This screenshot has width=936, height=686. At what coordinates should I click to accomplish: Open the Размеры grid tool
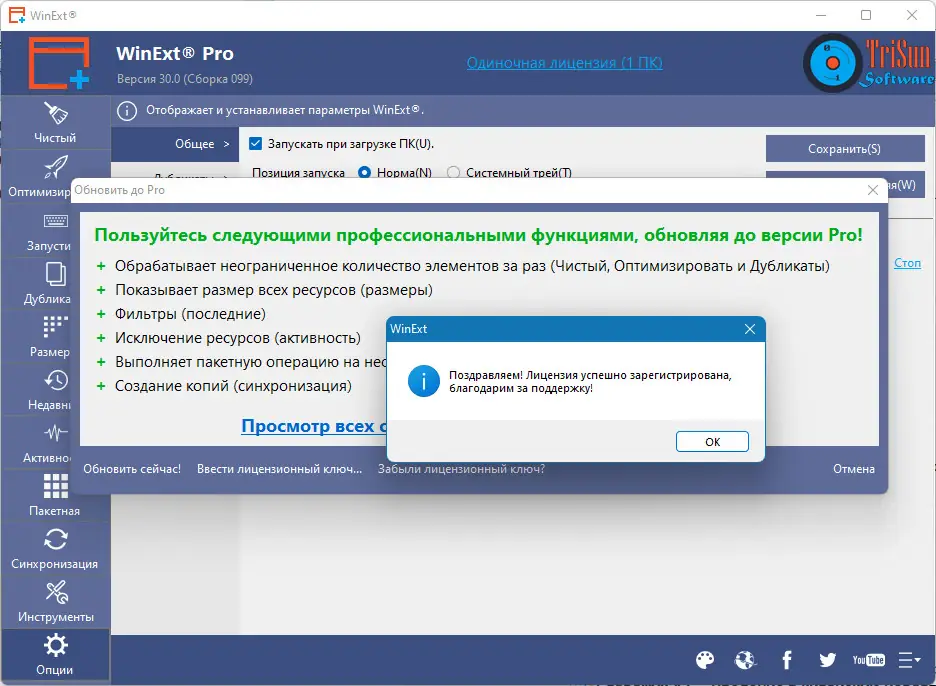click(37, 337)
